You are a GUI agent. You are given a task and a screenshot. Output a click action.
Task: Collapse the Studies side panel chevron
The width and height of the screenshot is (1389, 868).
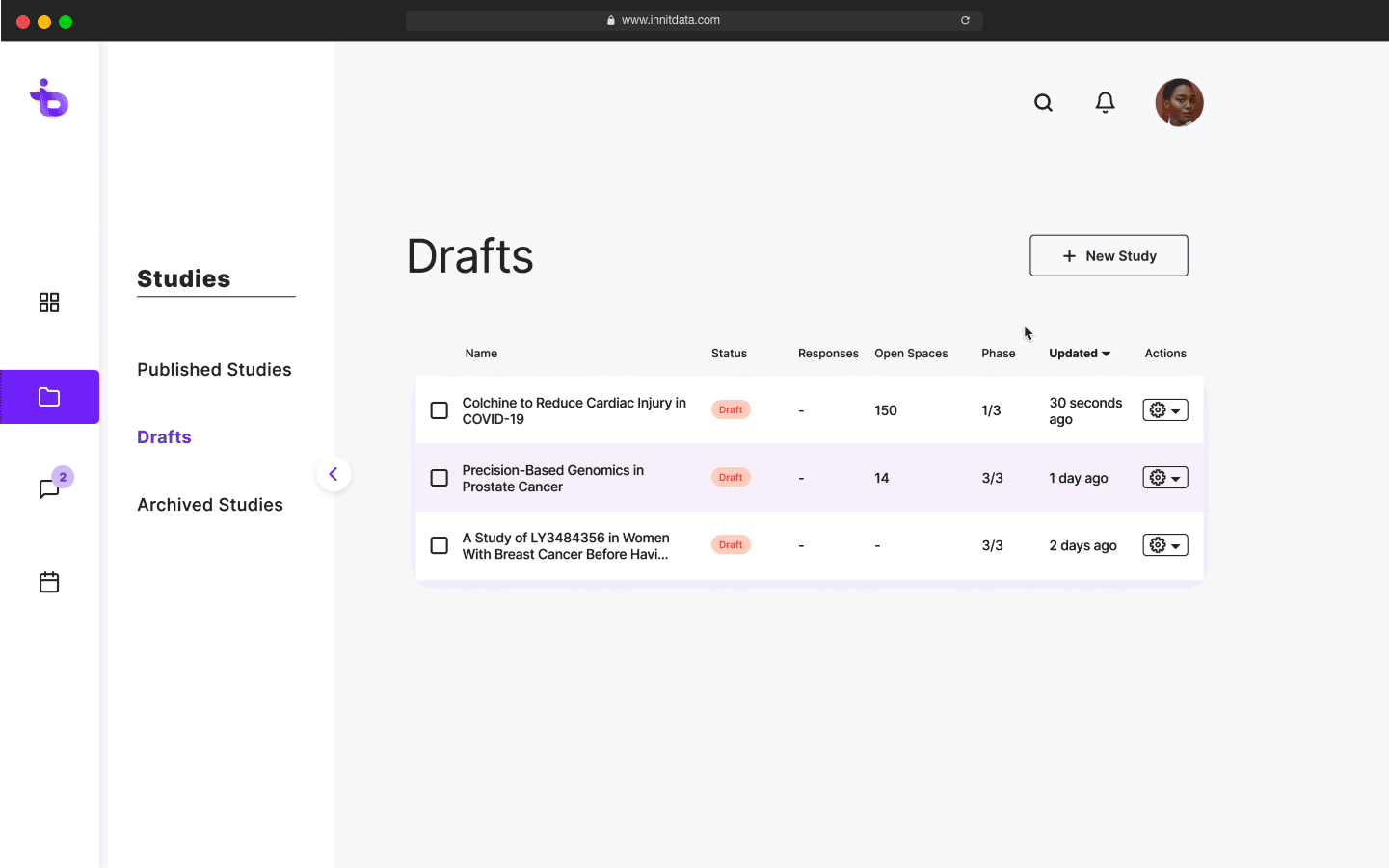pos(334,474)
